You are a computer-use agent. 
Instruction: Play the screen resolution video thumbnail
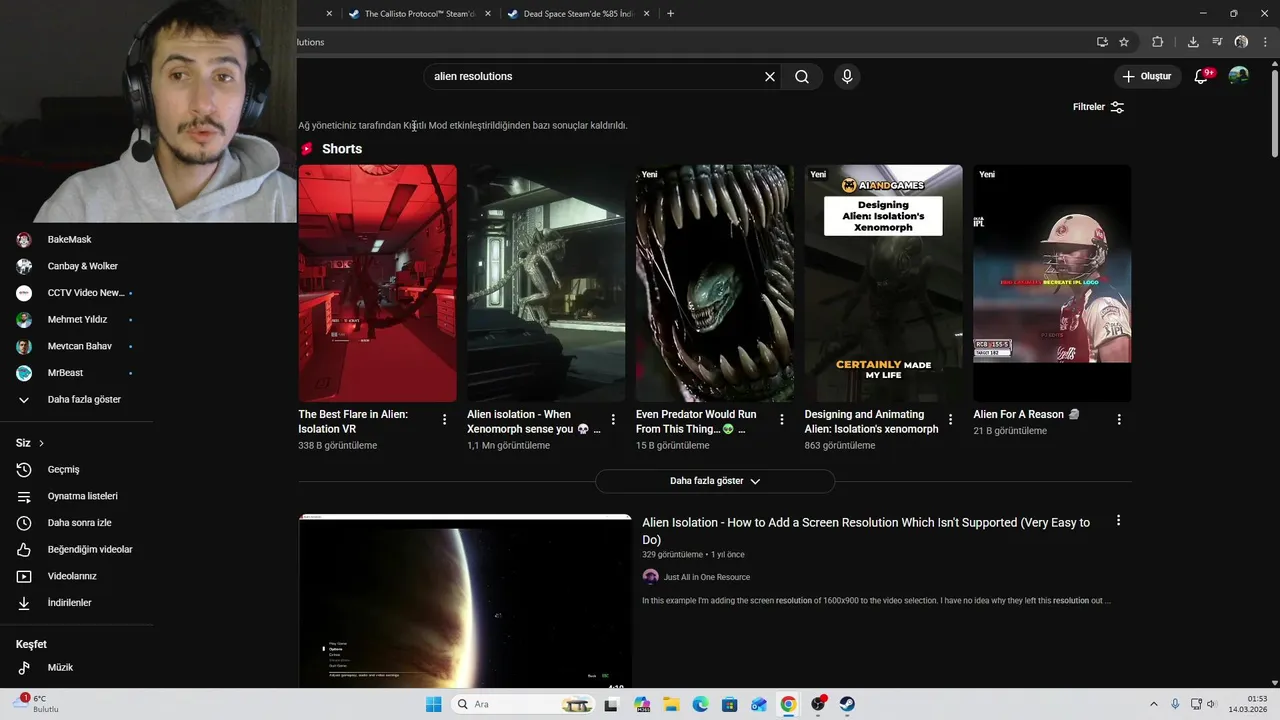[465, 602]
